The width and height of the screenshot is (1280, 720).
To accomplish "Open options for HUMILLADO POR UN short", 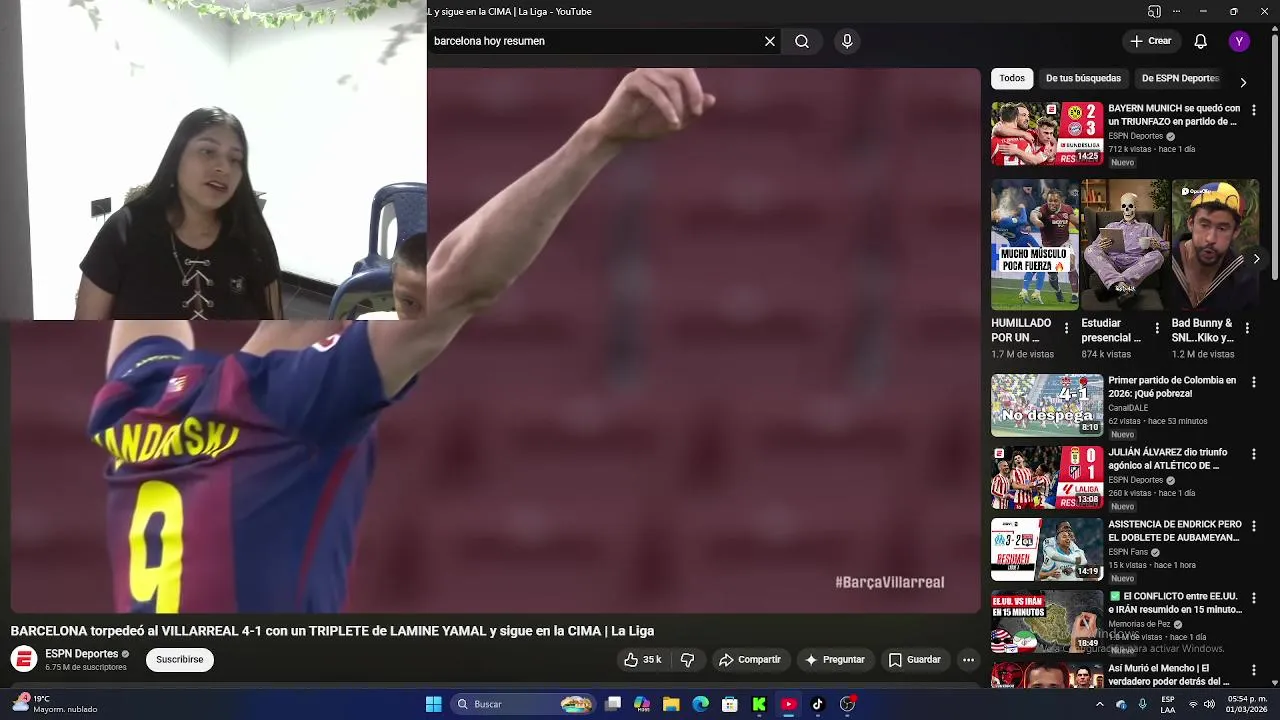I will tap(1066, 328).
